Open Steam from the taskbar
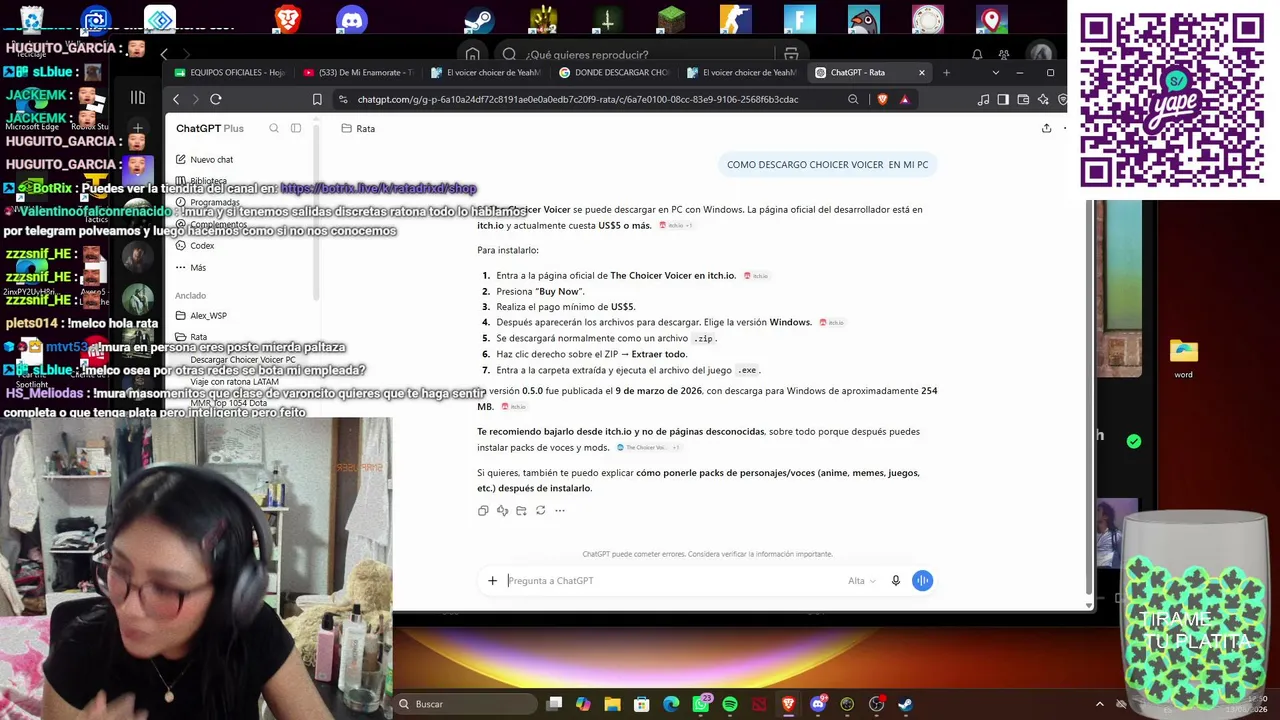Image resolution: width=1280 pixels, height=720 pixels. [x=905, y=704]
